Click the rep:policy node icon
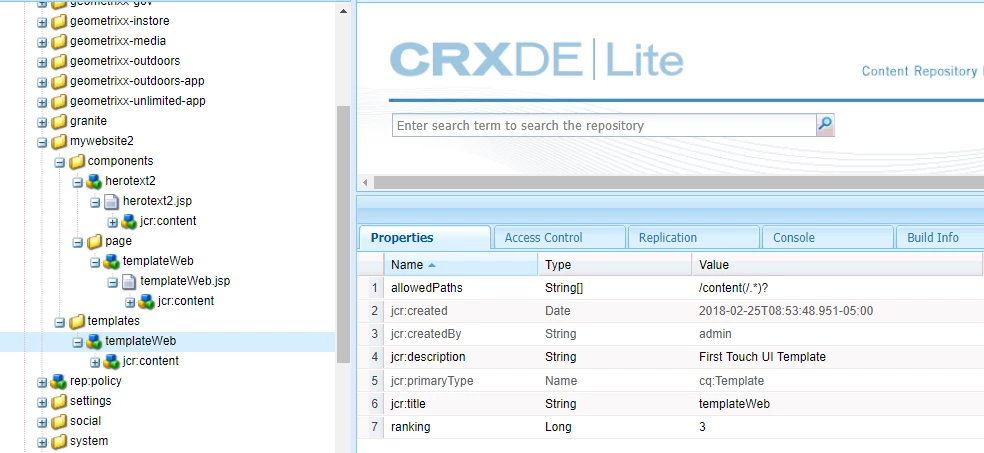Image resolution: width=984 pixels, height=453 pixels. click(x=59, y=381)
